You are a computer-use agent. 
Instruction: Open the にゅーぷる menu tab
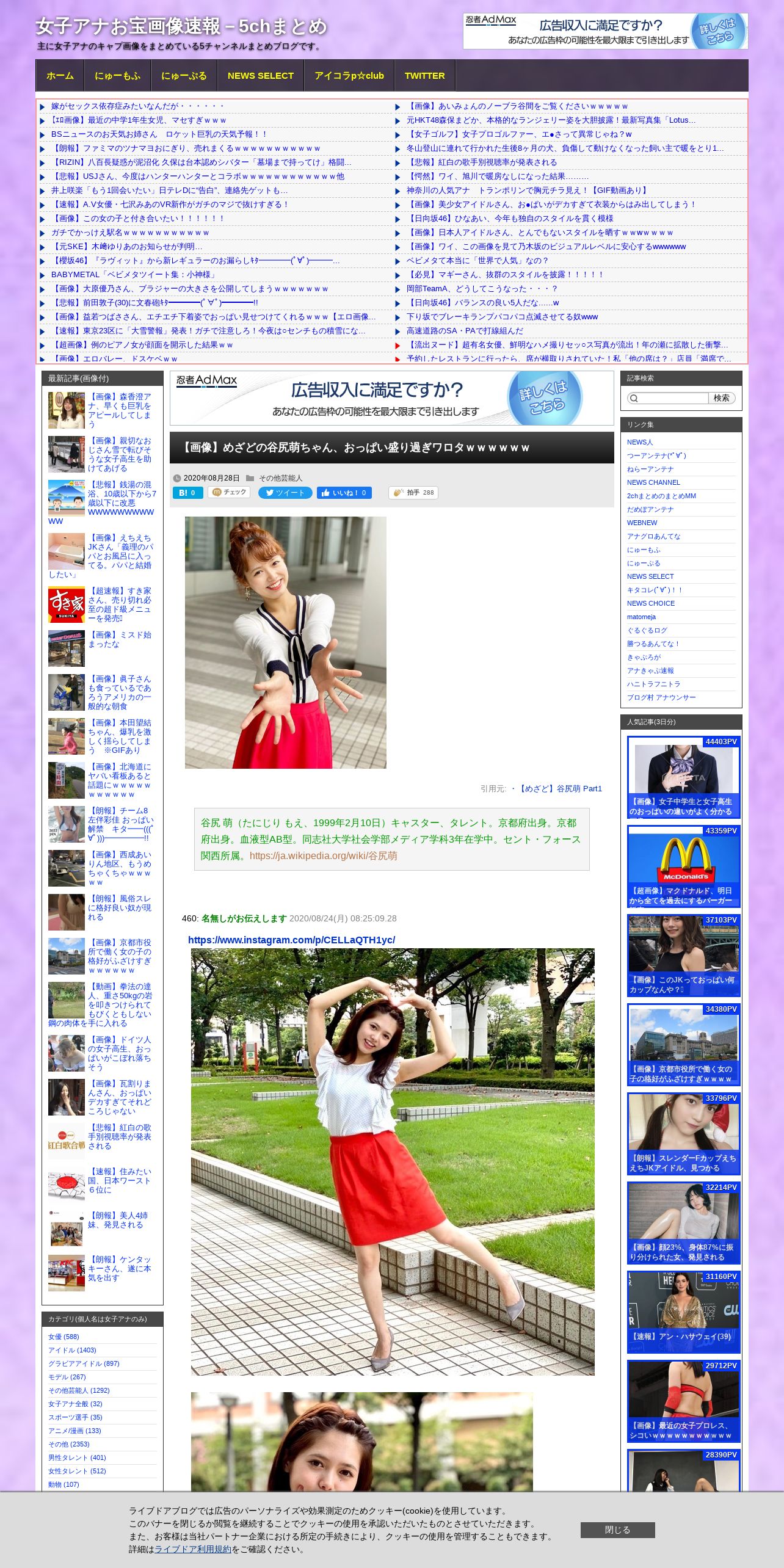point(184,76)
